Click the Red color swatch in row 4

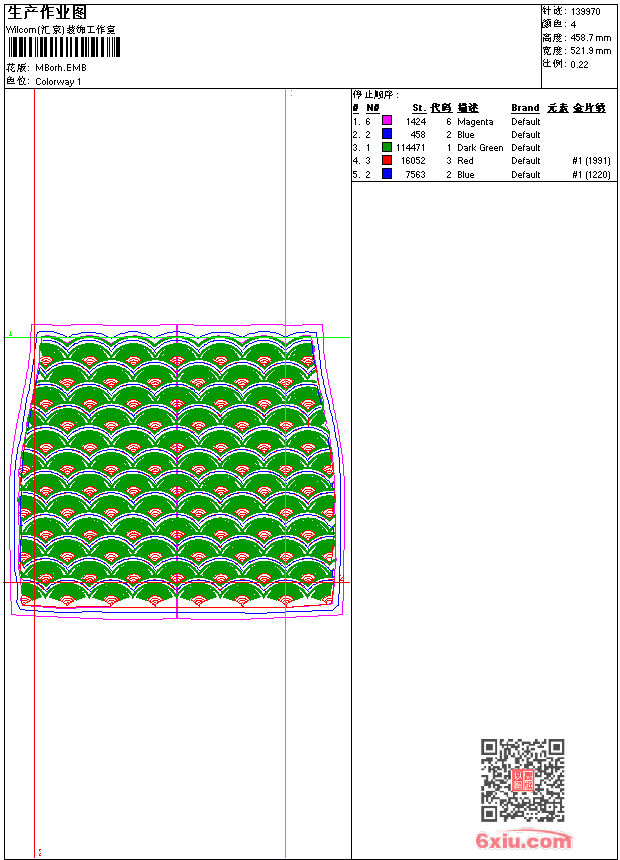[x=387, y=160]
